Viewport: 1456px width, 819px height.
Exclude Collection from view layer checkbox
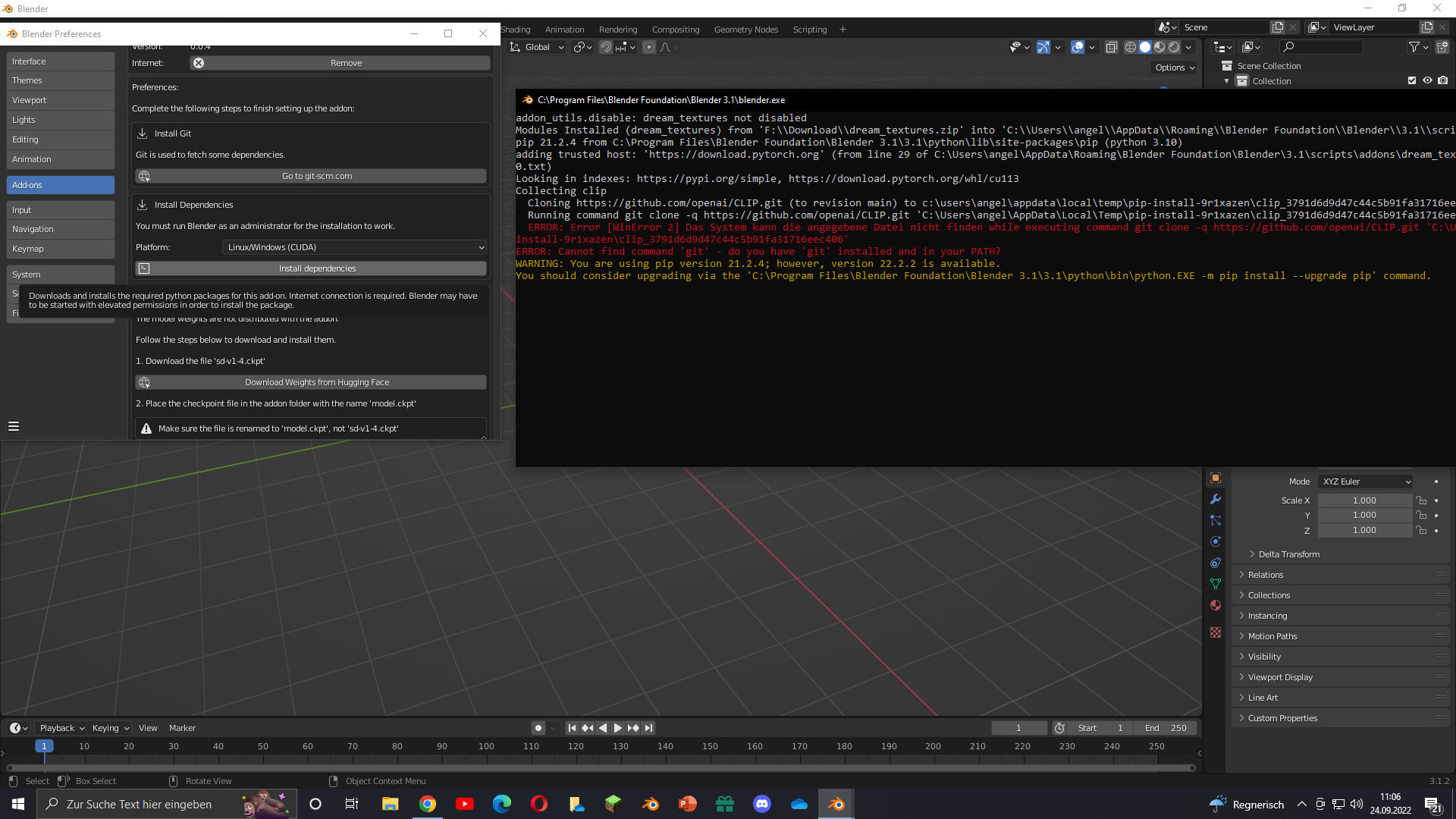(1412, 80)
